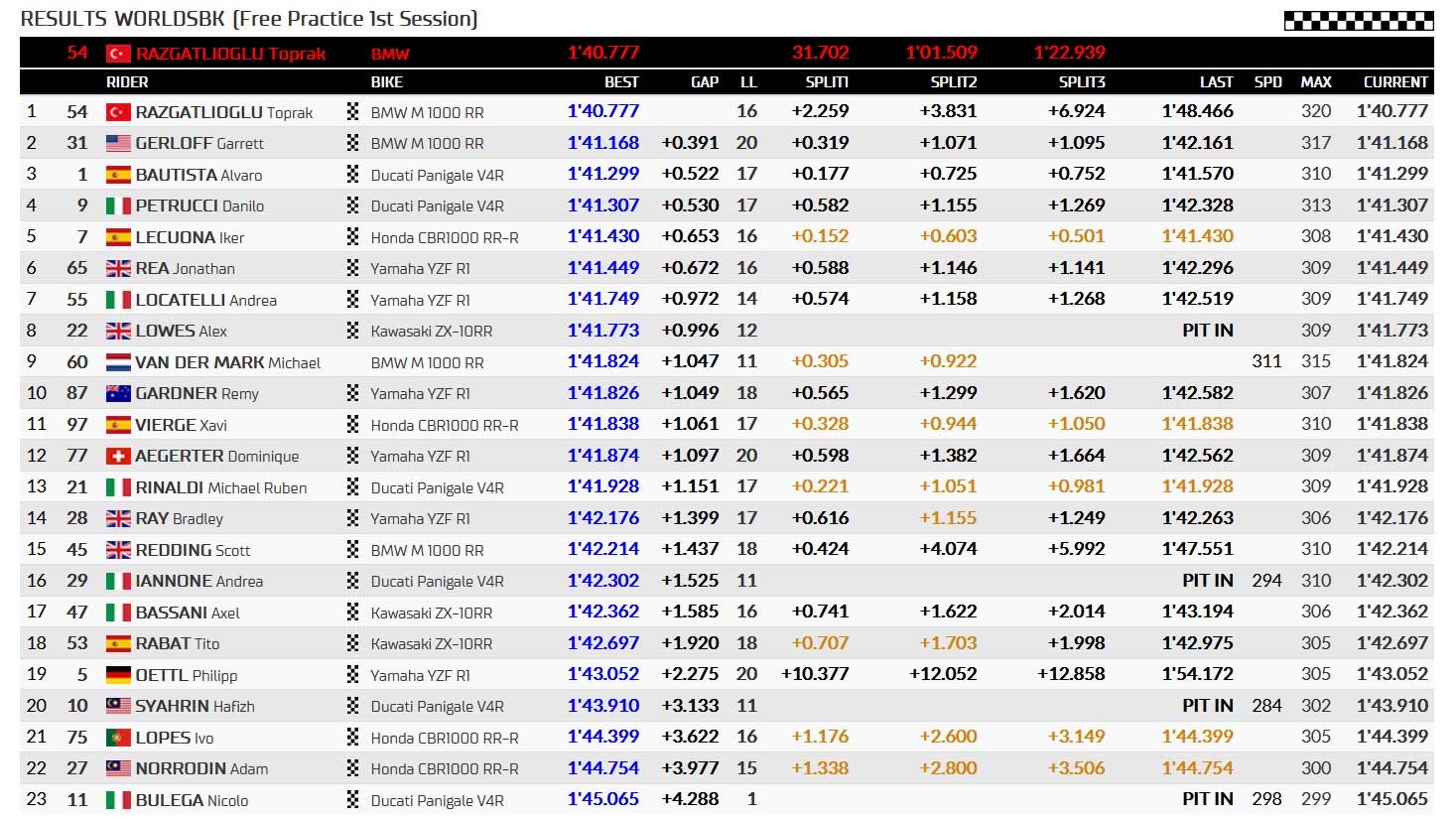1456x818 pixels.
Task: Select the SPD value "311" in VAN DER MARK's row
Action: pyautogui.click(x=1267, y=361)
